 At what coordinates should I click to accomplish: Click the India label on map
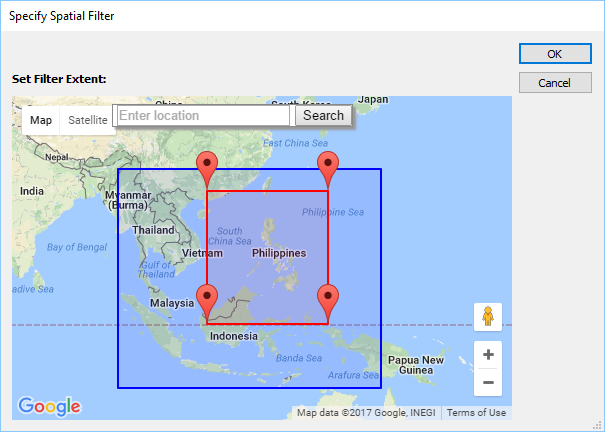click(x=32, y=191)
